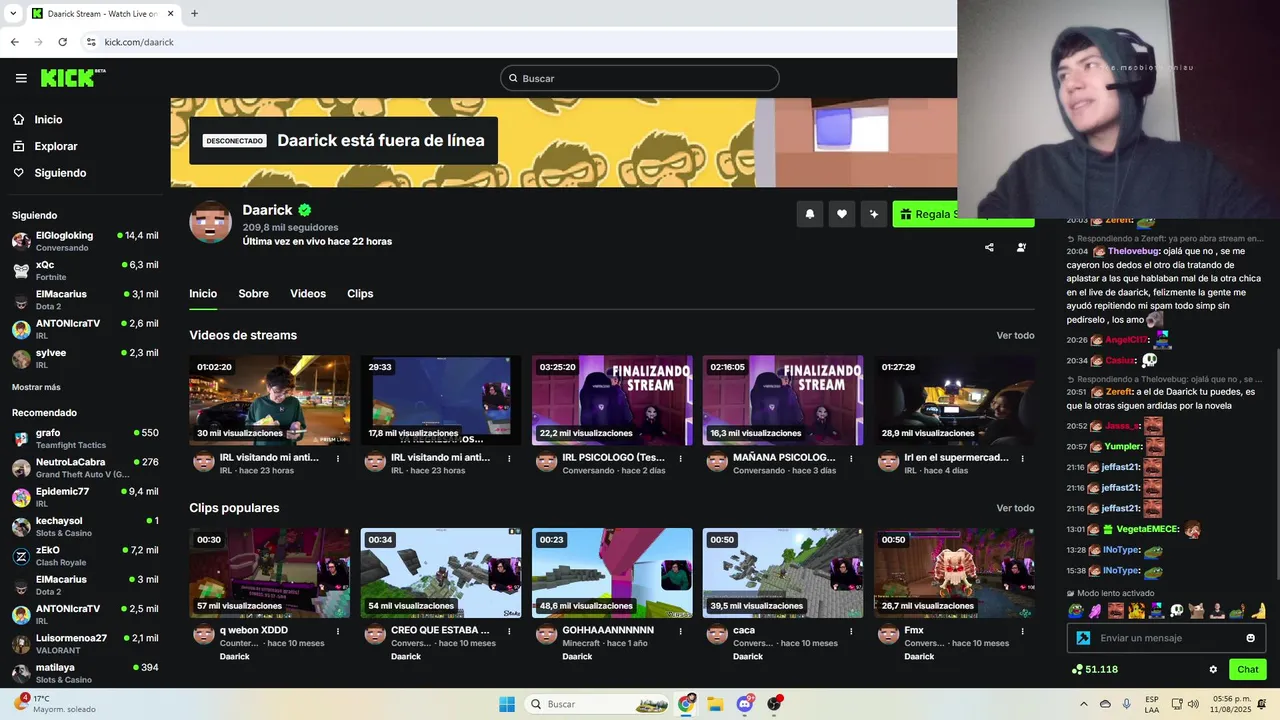Open Siguiendo in the sidebar

[60, 173]
